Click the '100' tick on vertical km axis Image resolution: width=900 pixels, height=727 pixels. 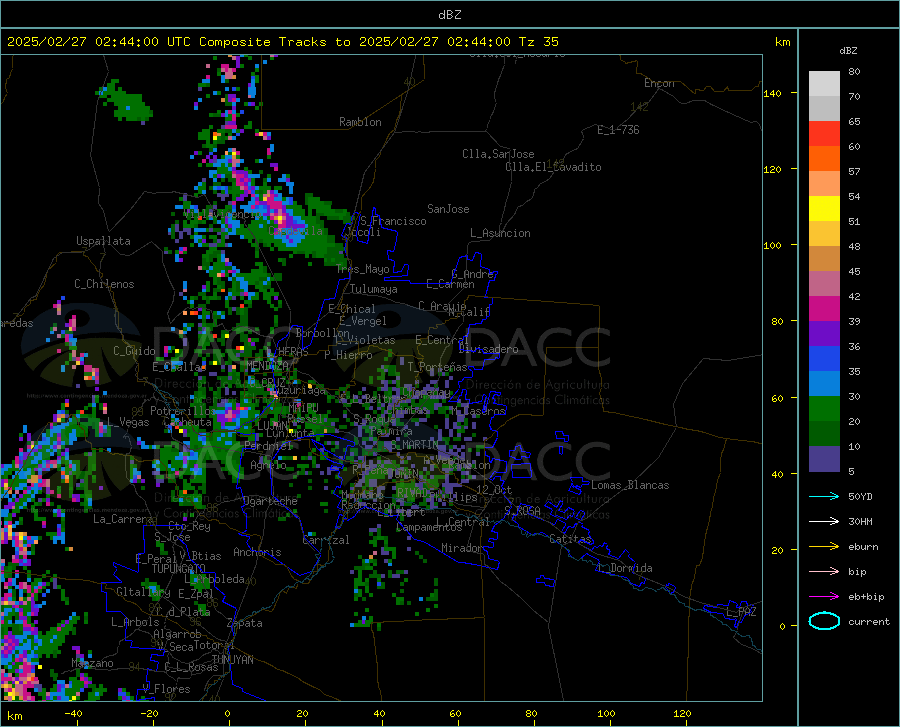(772, 245)
